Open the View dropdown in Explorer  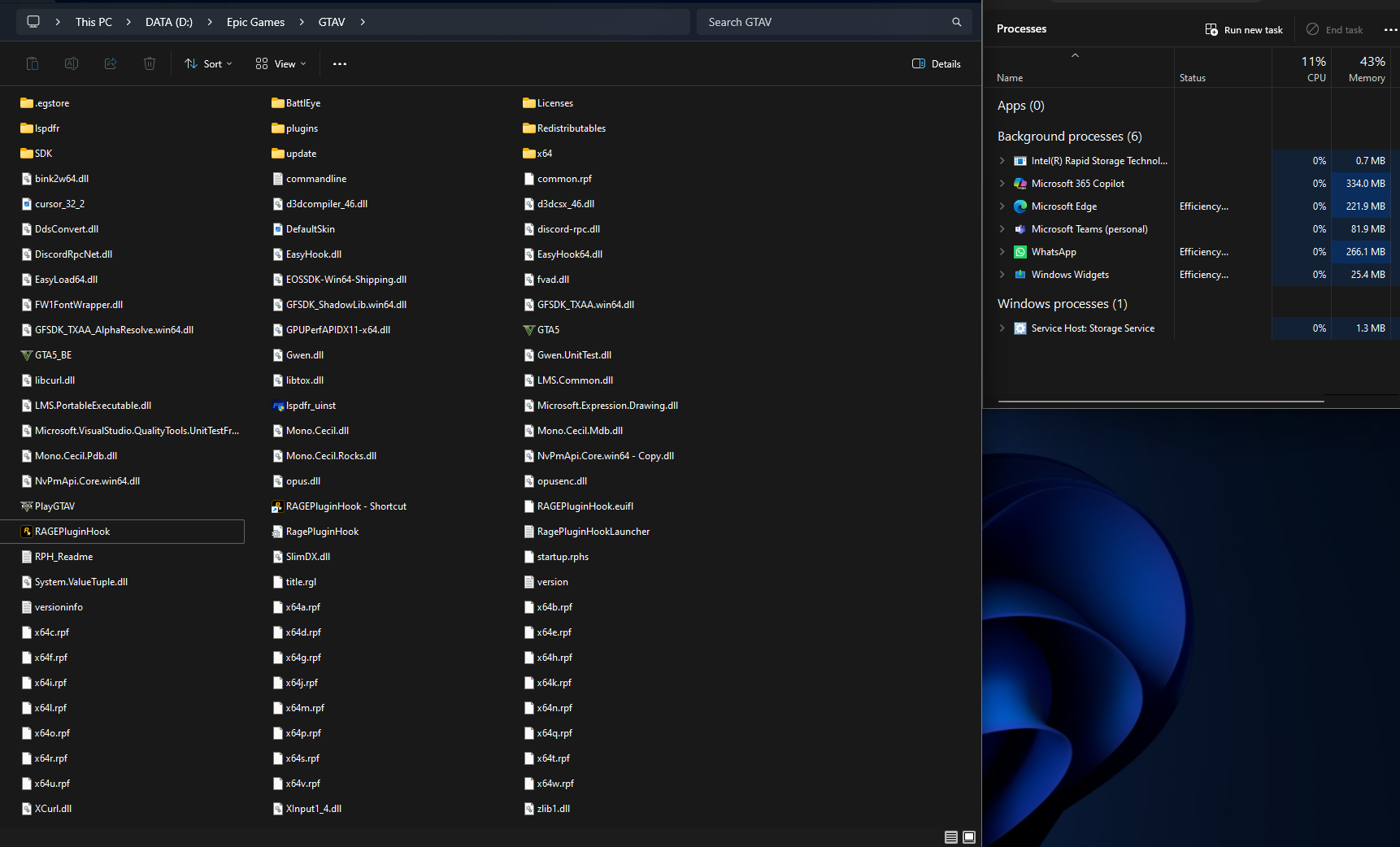(281, 63)
